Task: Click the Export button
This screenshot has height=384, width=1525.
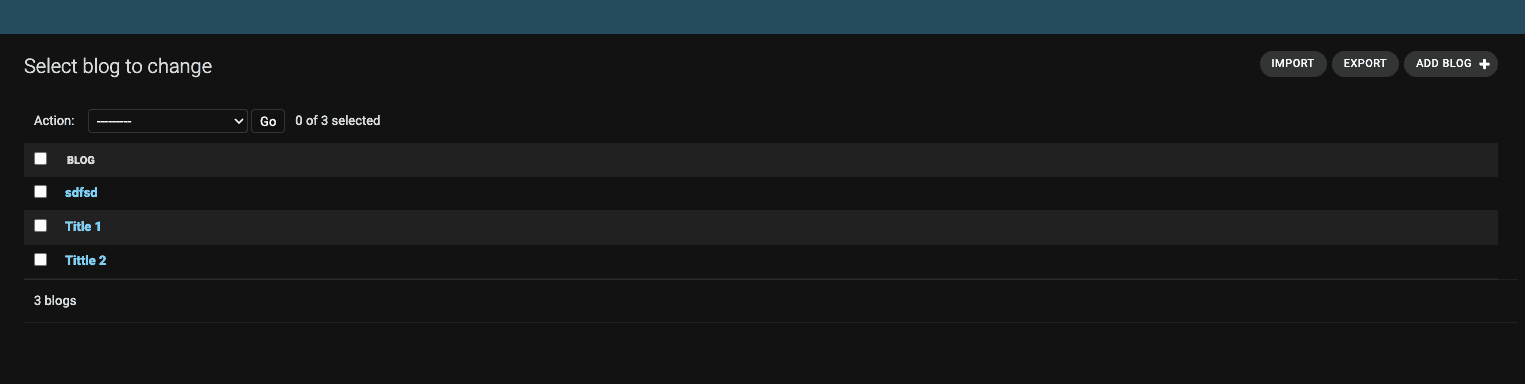Action: [1364, 64]
